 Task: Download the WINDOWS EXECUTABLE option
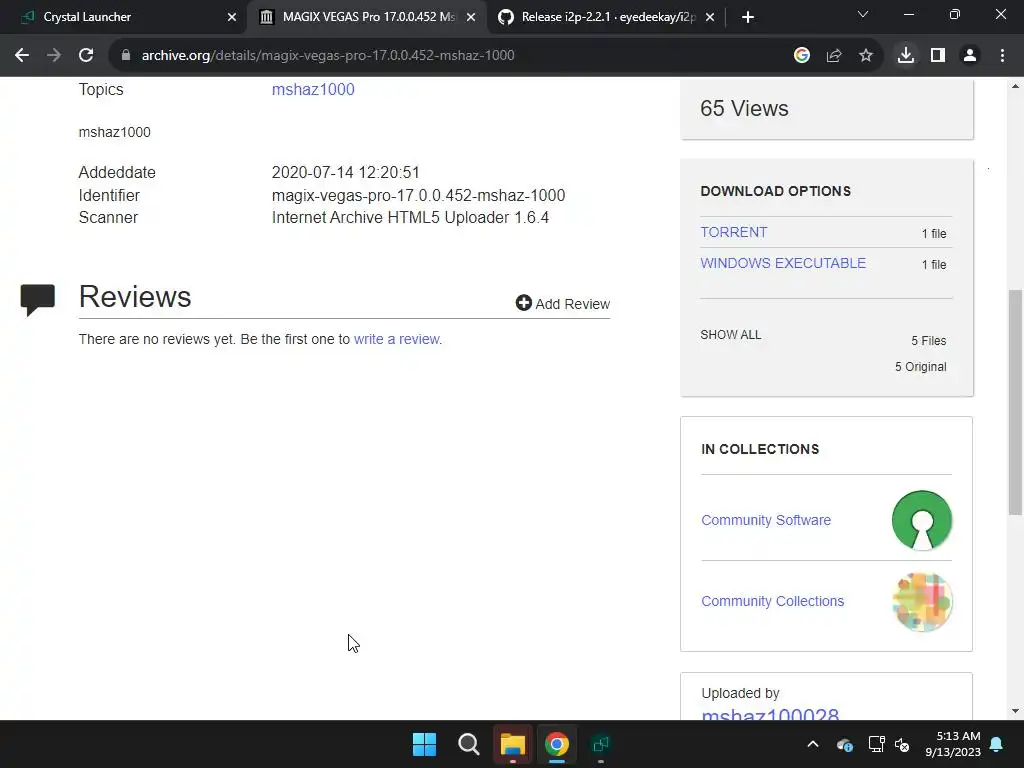click(x=783, y=263)
